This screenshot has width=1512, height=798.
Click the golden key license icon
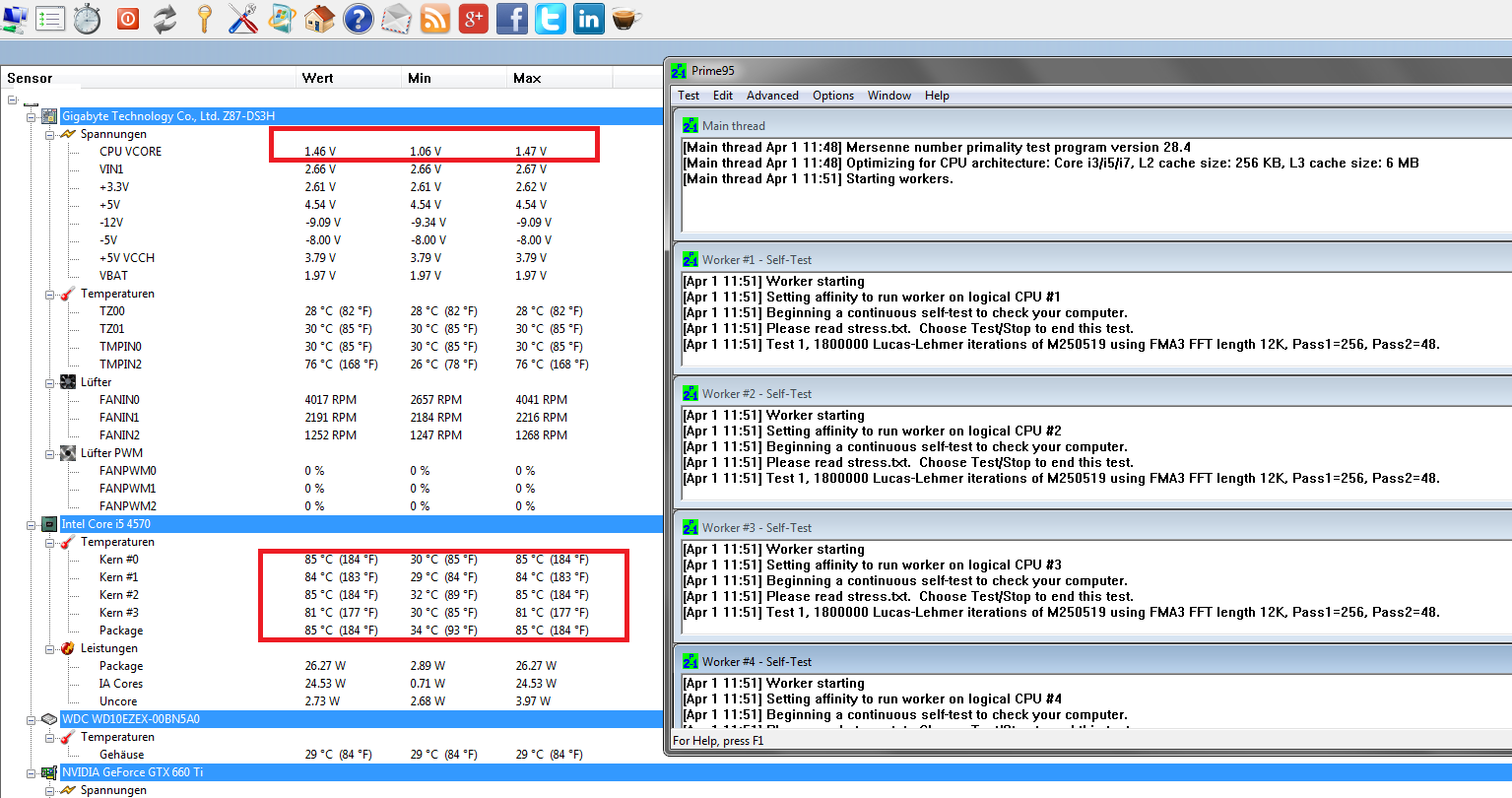pyautogui.click(x=204, y=19)
